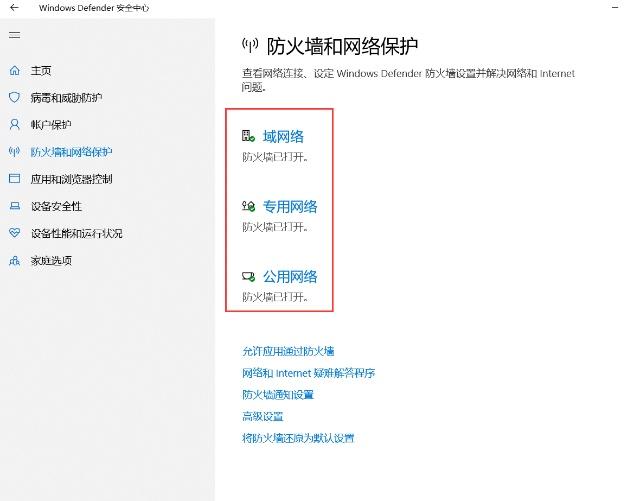Open 高级设置 link
The image size is (640, 501).
point(262,416)
